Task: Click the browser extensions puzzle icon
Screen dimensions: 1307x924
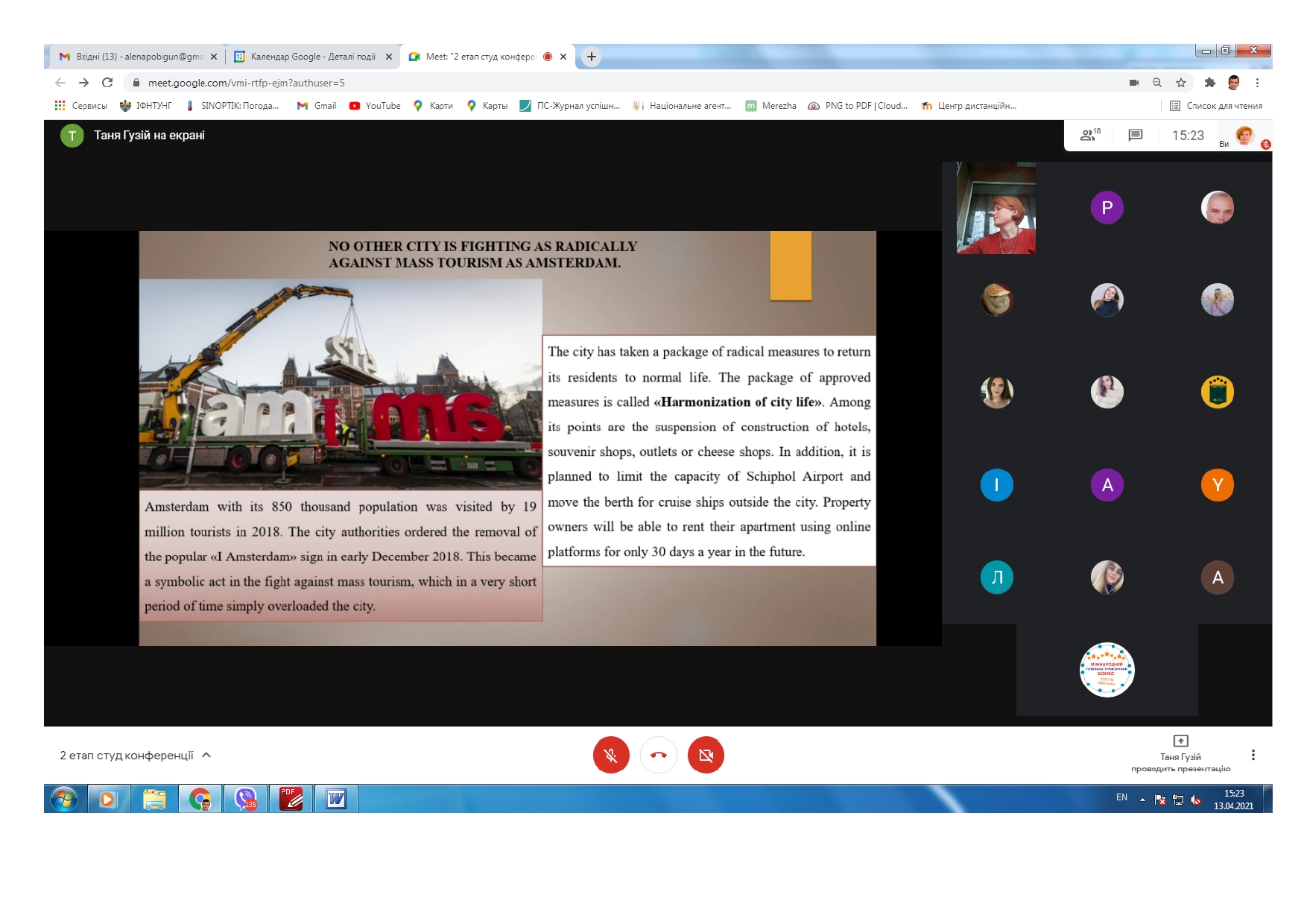Action: click(1209, 83)
